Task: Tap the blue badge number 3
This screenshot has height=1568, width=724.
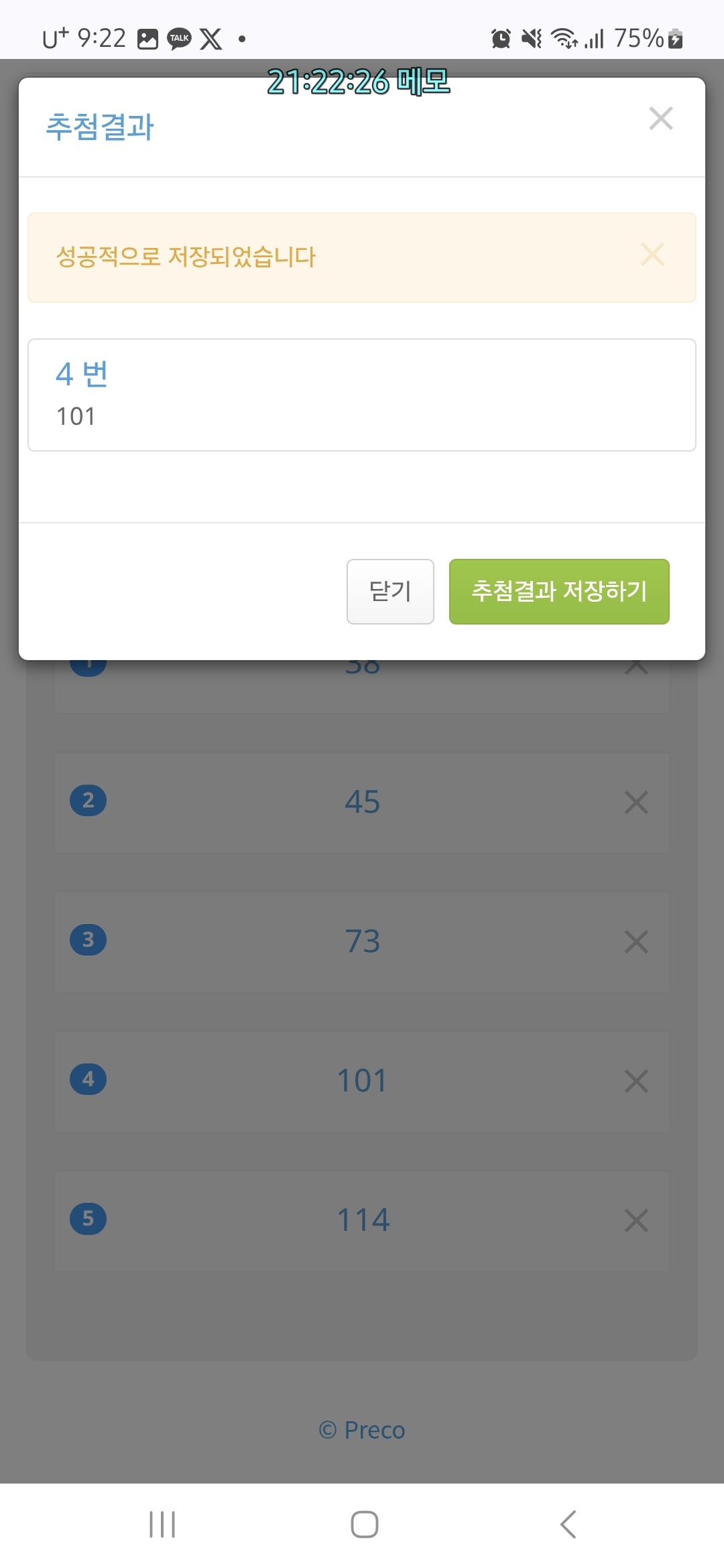Action: [88, 939]
